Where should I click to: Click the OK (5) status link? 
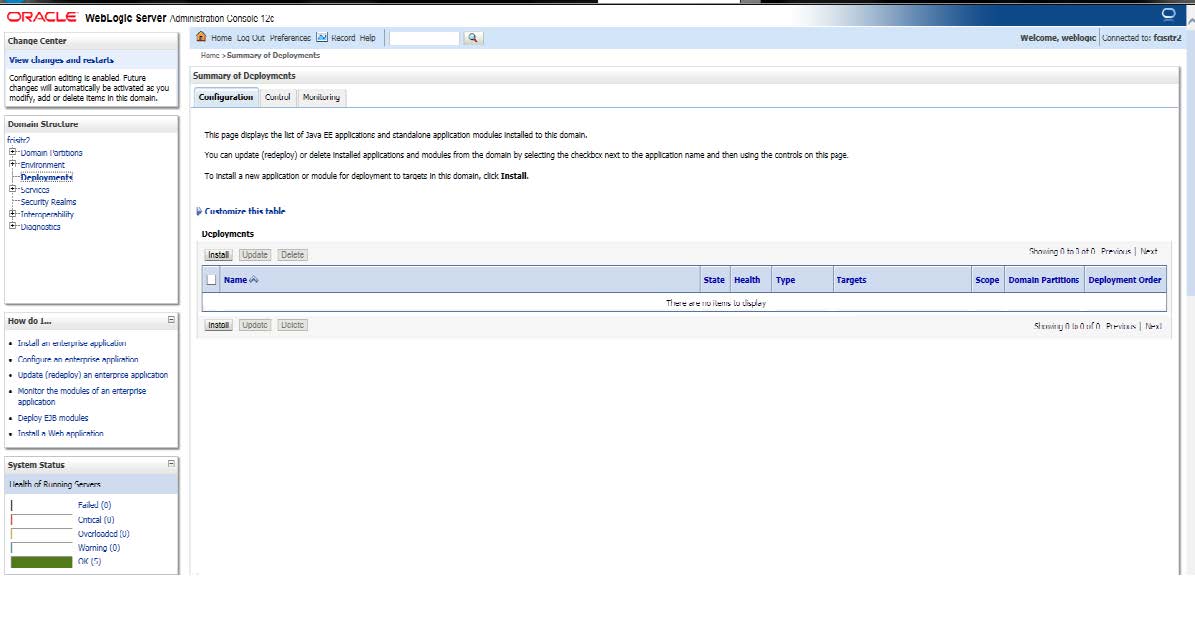[x=89, y=561]
